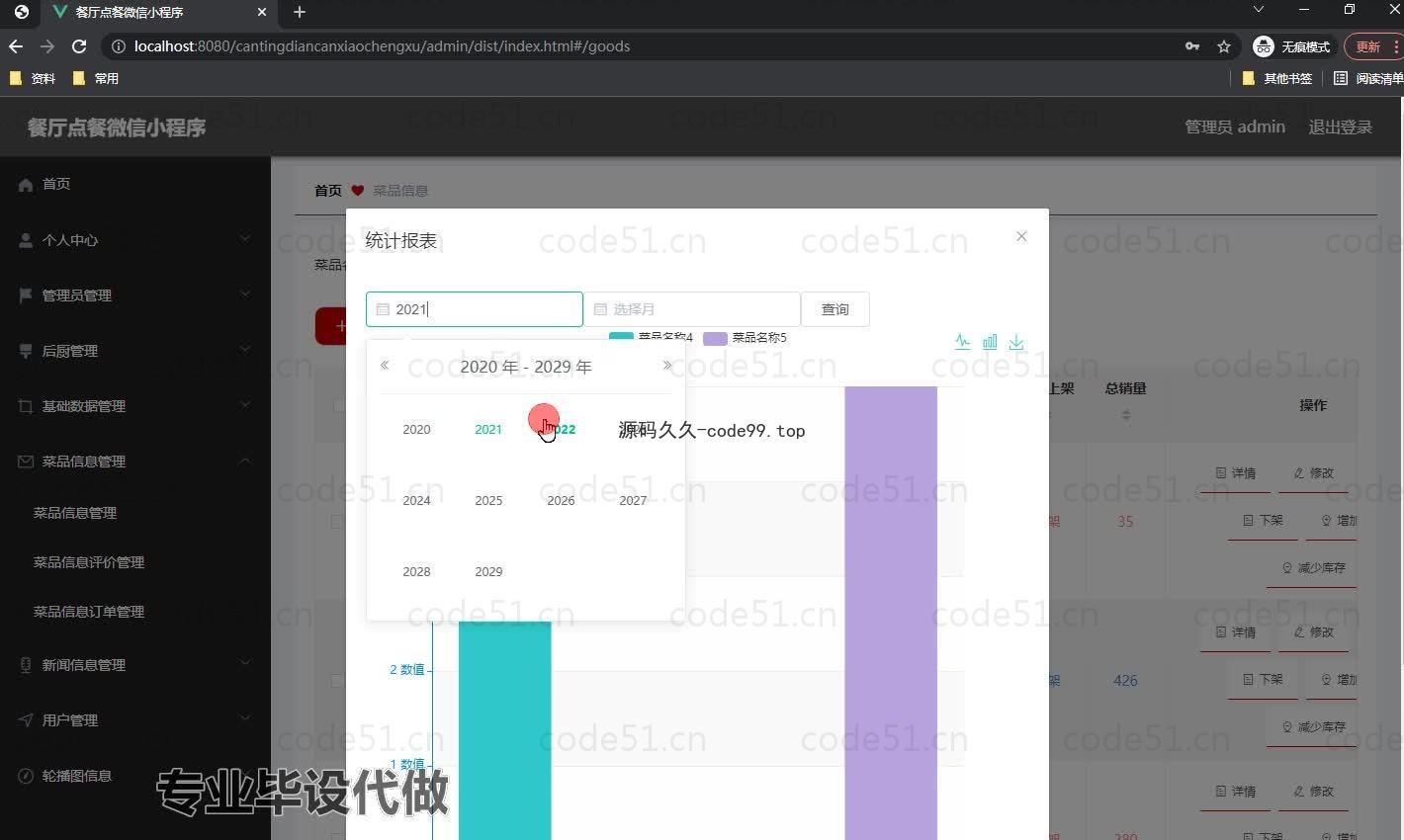1404x840 pixels.
Task: Switch chart to line view icon
Action: pyautogui.click(x=963, y=342)
